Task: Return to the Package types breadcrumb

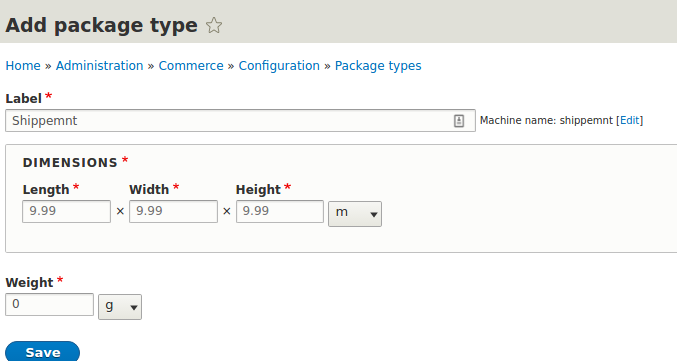Action: coord(378,66)
